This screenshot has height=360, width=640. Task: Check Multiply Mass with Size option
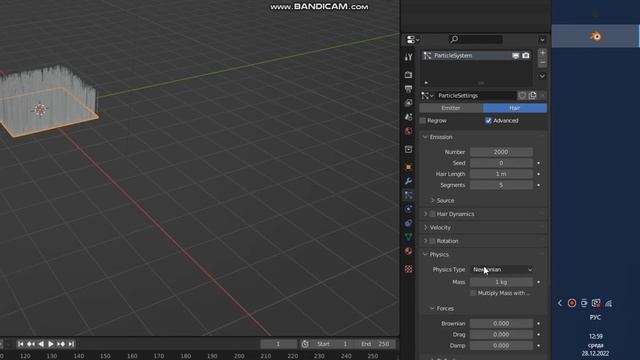[x=473, y=293]
